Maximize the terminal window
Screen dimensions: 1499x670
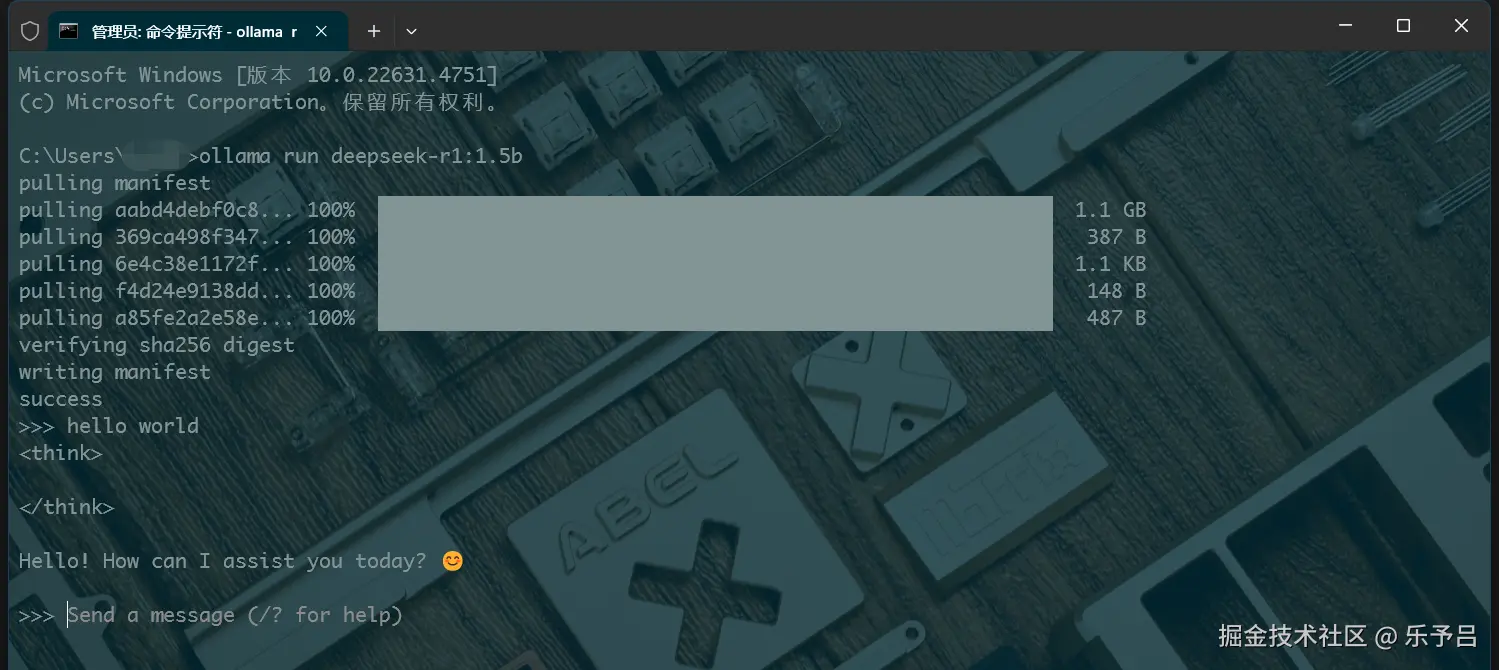(1403, 26)
